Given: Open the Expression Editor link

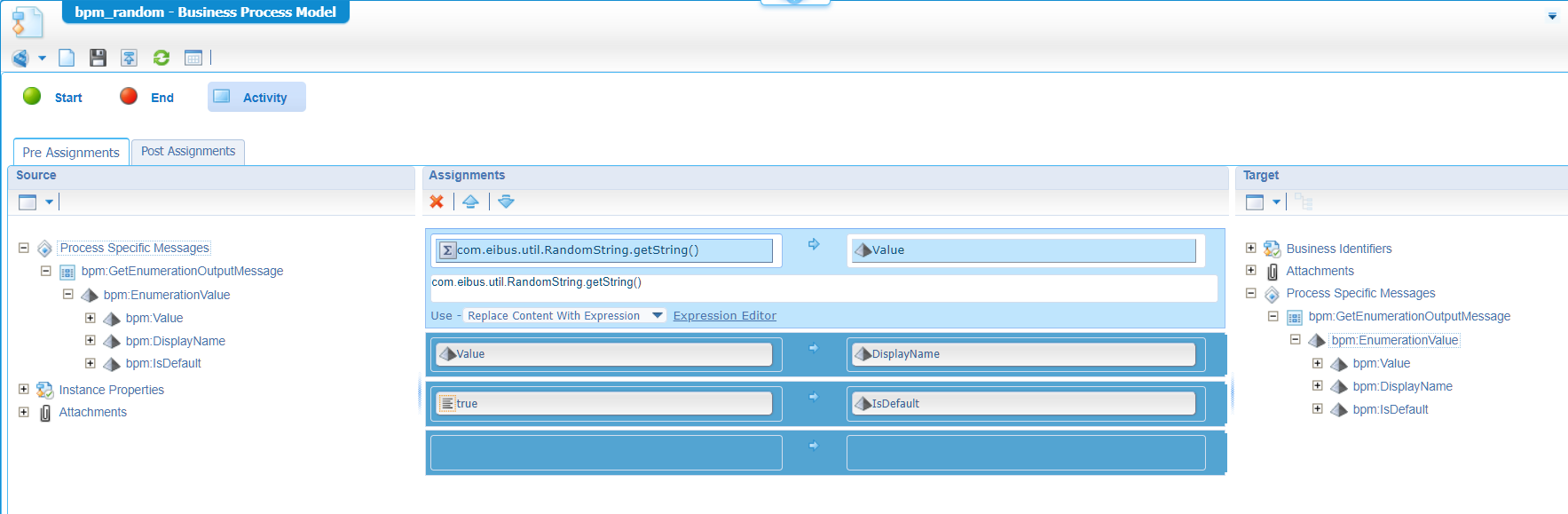Looking at the screenshot, I should pyautogui.click(x=724, y=315).
